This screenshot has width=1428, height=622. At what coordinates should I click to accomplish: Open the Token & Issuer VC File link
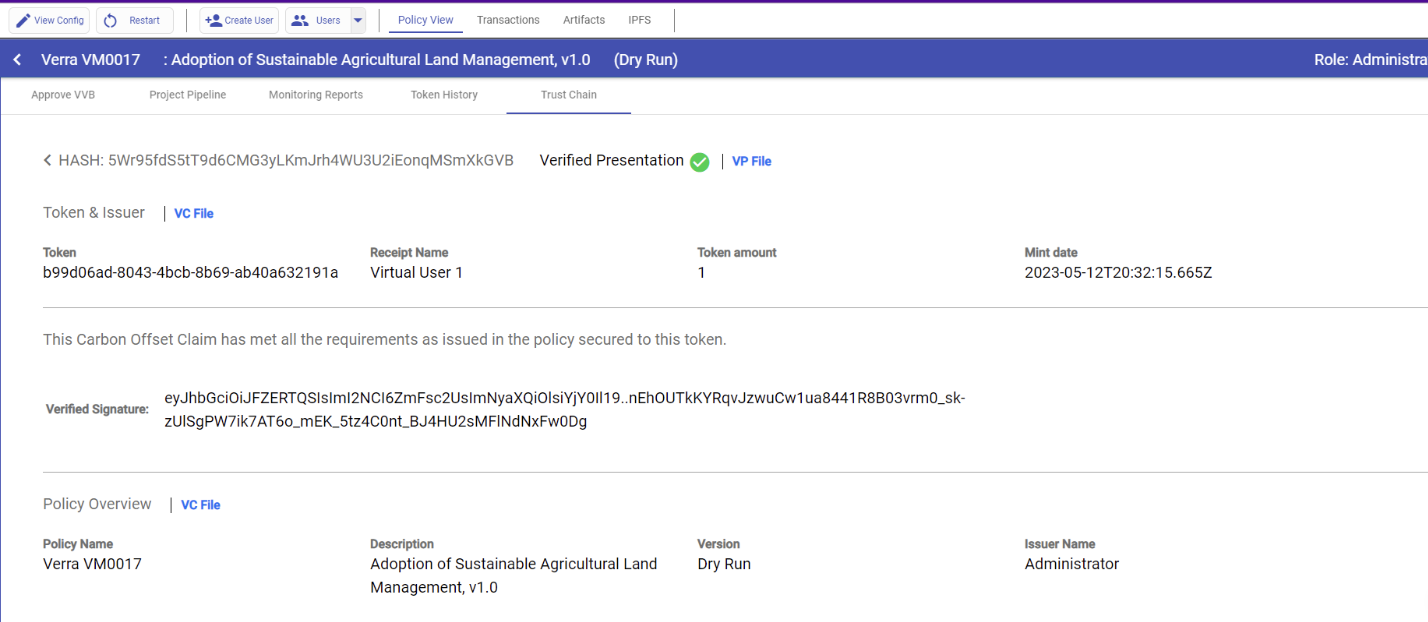[194, 213]
